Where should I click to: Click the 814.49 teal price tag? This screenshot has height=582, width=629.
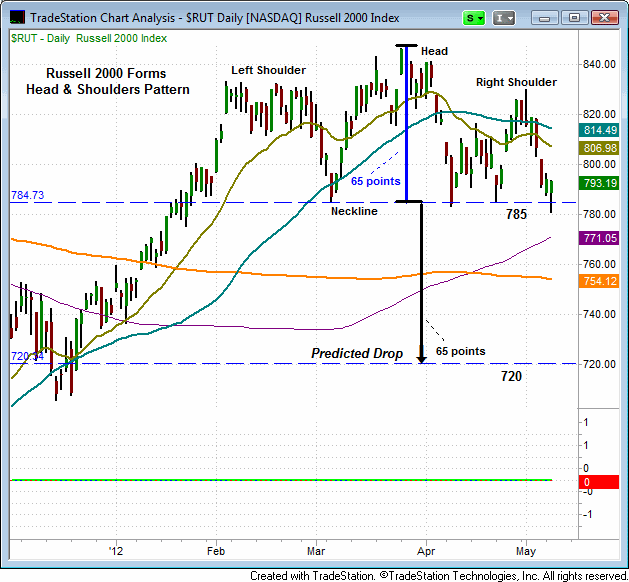click(599, 130)
